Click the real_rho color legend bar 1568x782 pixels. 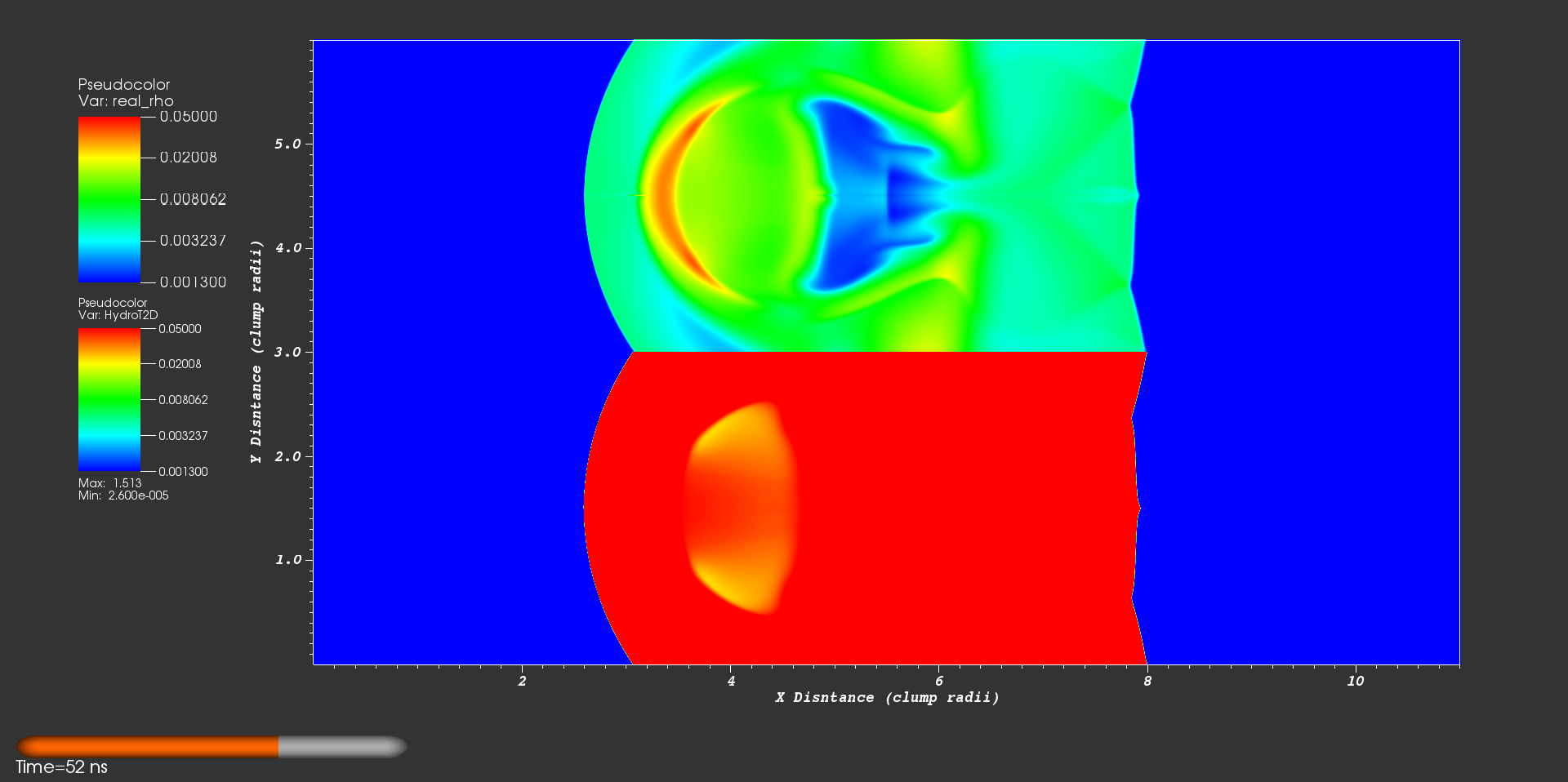[109, 199]
